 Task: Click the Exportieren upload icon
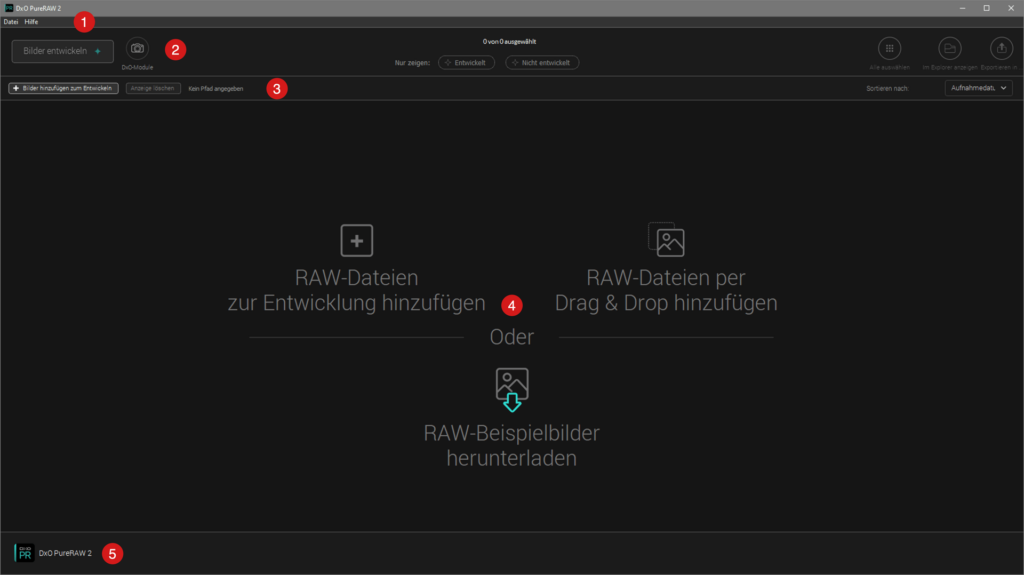pos(1001,48)
